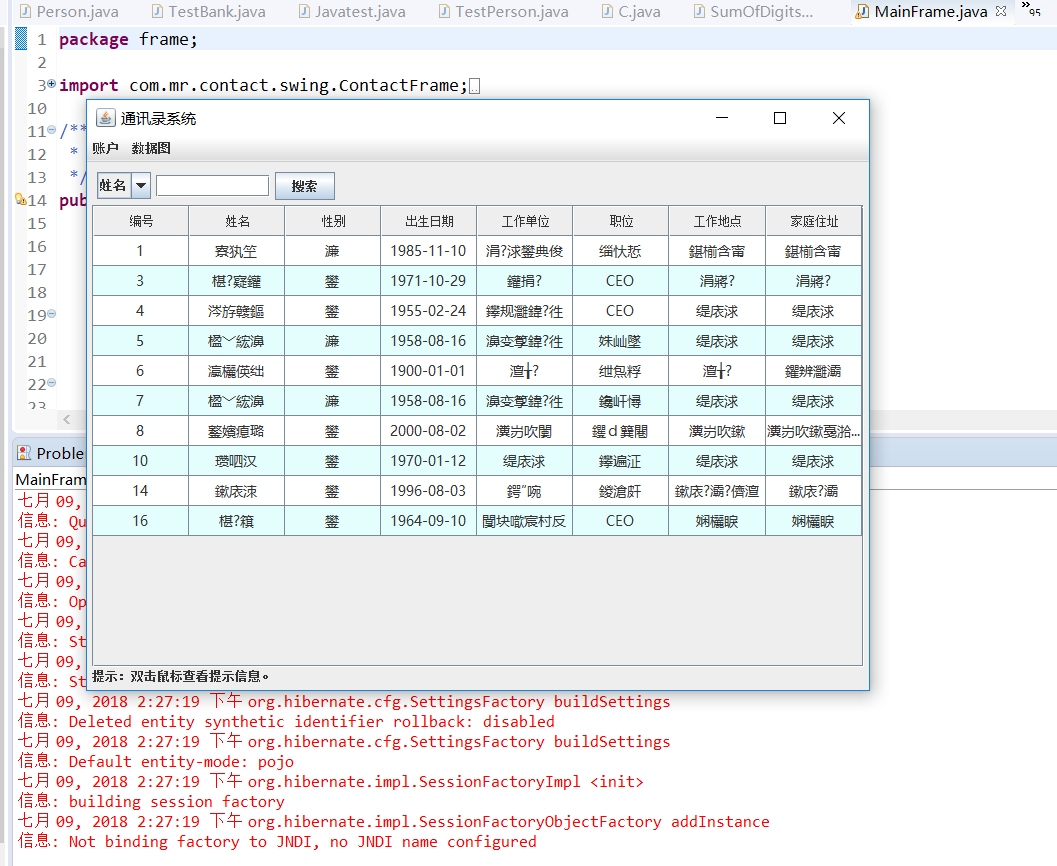This screenshot has width=1057, height=866.
Task: Click CEO cell in row 3
Action: [x=620, y=280]
